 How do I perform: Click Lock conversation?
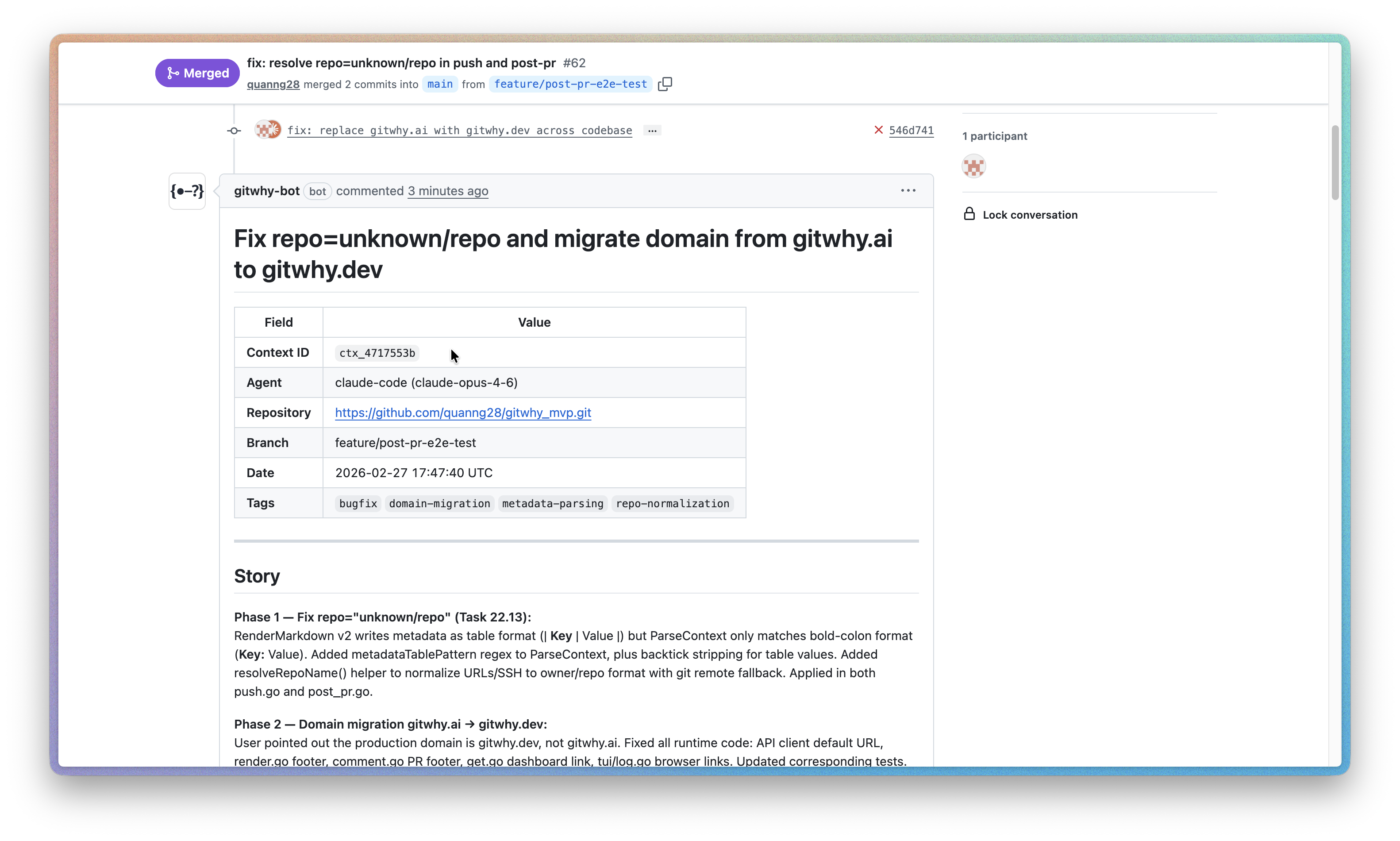pyautogui.click(x=1030, y=215)
